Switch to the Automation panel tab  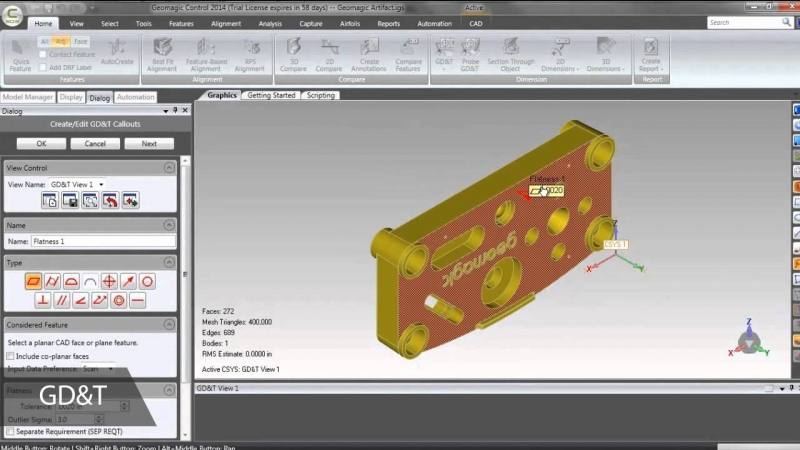[x=135, y=97]
